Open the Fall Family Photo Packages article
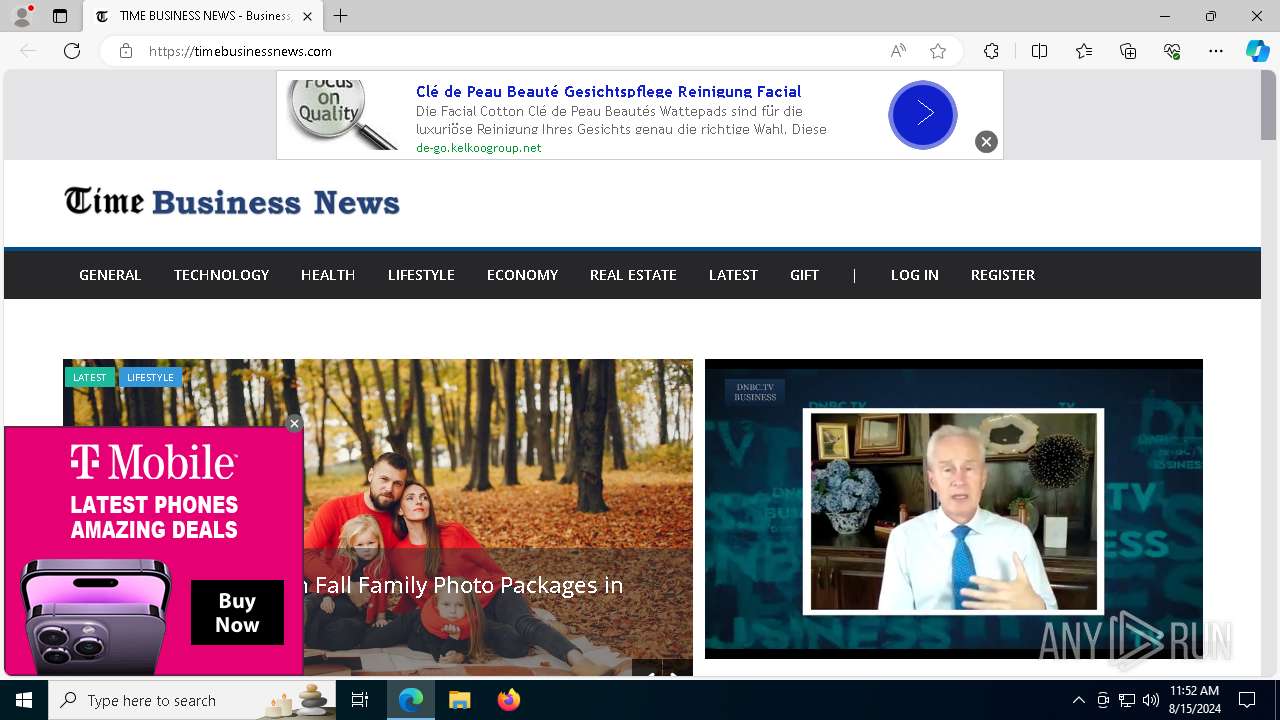This screenshot has height=720, width=1280. (465, 585)
